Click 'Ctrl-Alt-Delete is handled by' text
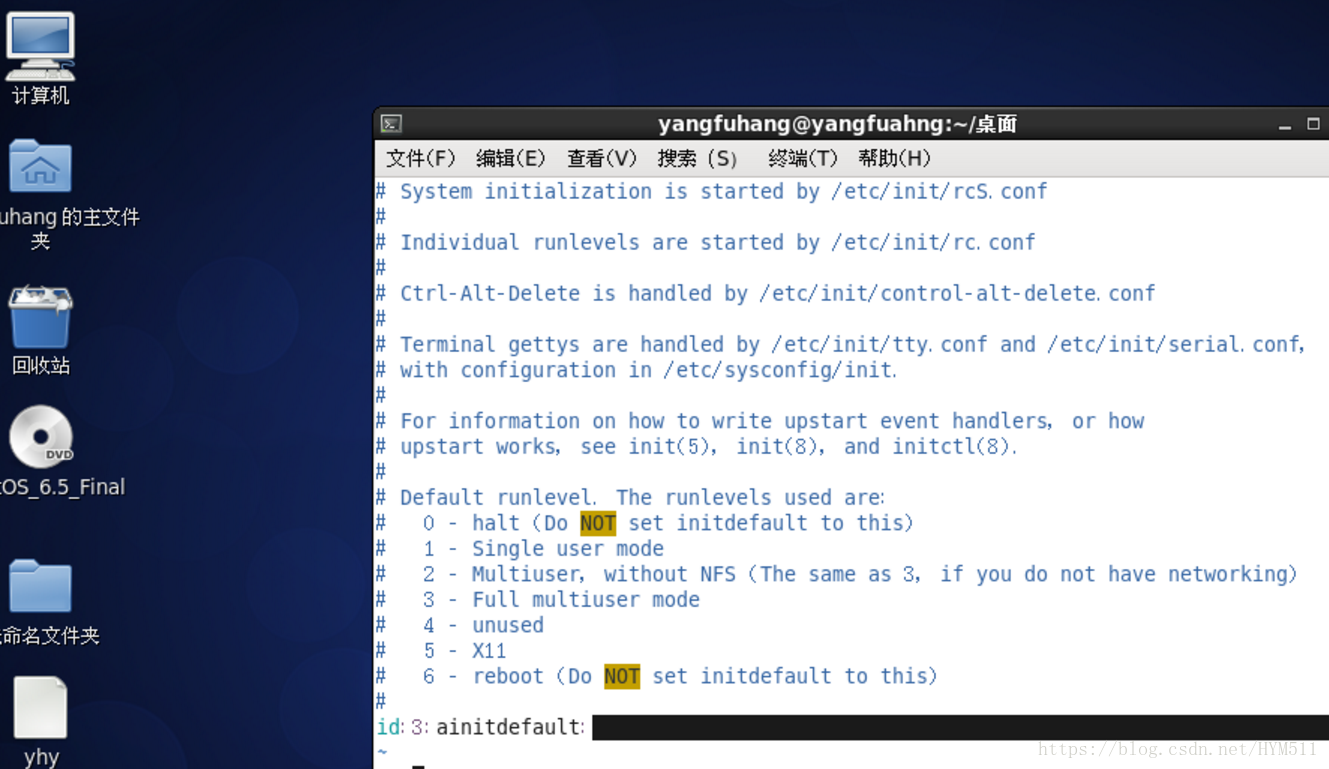 [x=574, y=293]
